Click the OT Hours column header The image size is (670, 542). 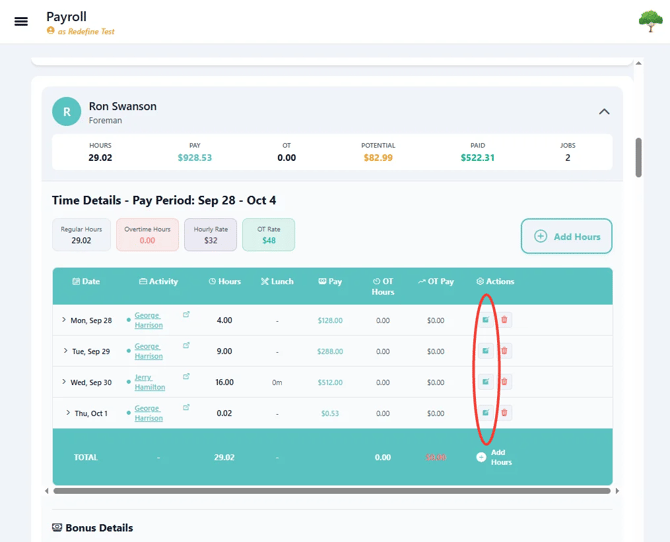[383, 286]
